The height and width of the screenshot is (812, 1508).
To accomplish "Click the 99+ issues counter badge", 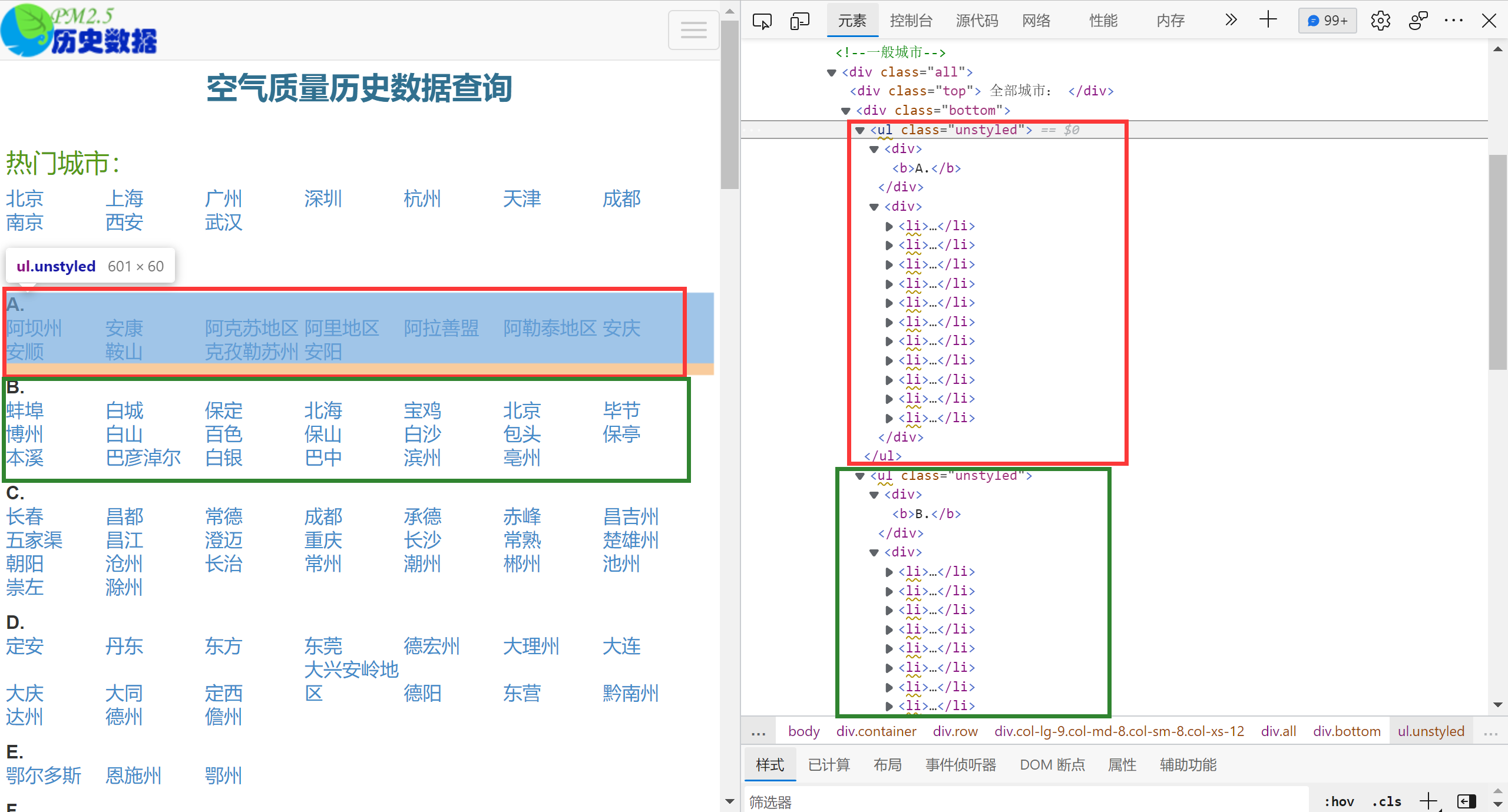I will coord(1327,21).
